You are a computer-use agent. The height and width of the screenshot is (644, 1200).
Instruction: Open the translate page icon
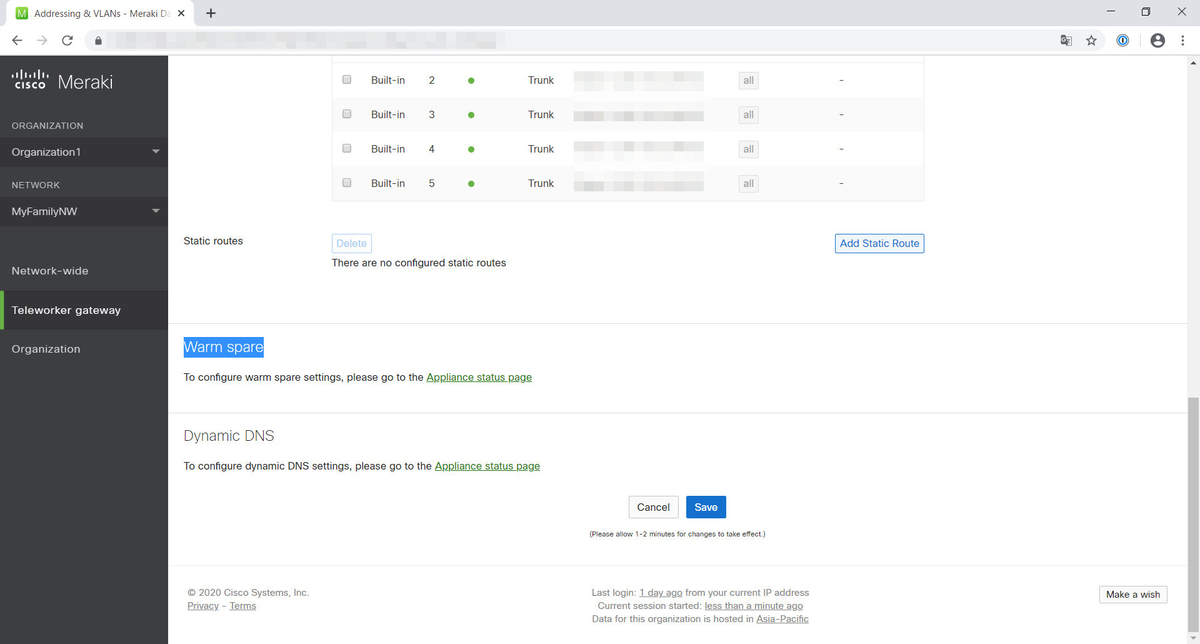pos(1066,41)
